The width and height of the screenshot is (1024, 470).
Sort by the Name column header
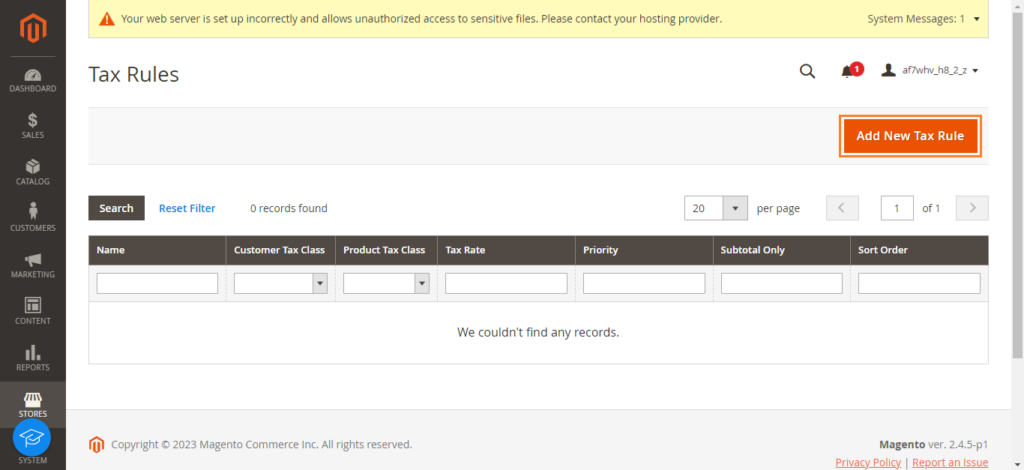(x=157, y=250)
